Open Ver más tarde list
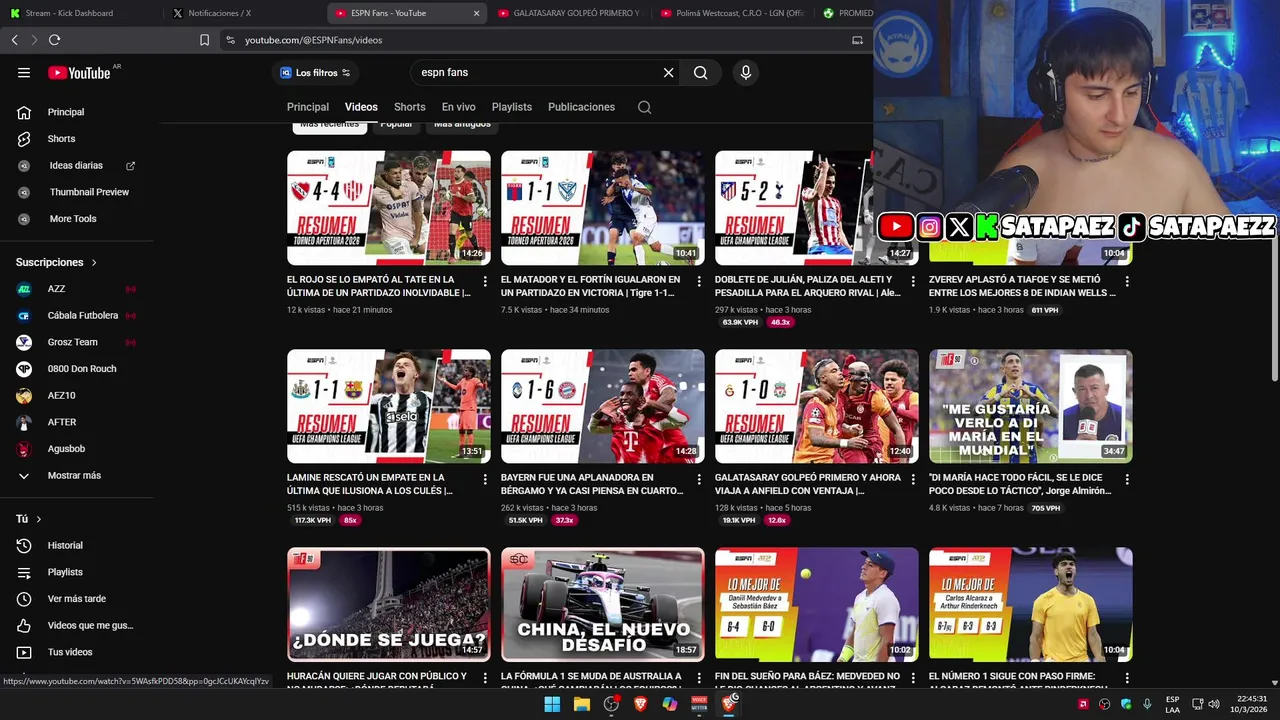The width and height of the screenshot is (1280, 720). point(77,599)
